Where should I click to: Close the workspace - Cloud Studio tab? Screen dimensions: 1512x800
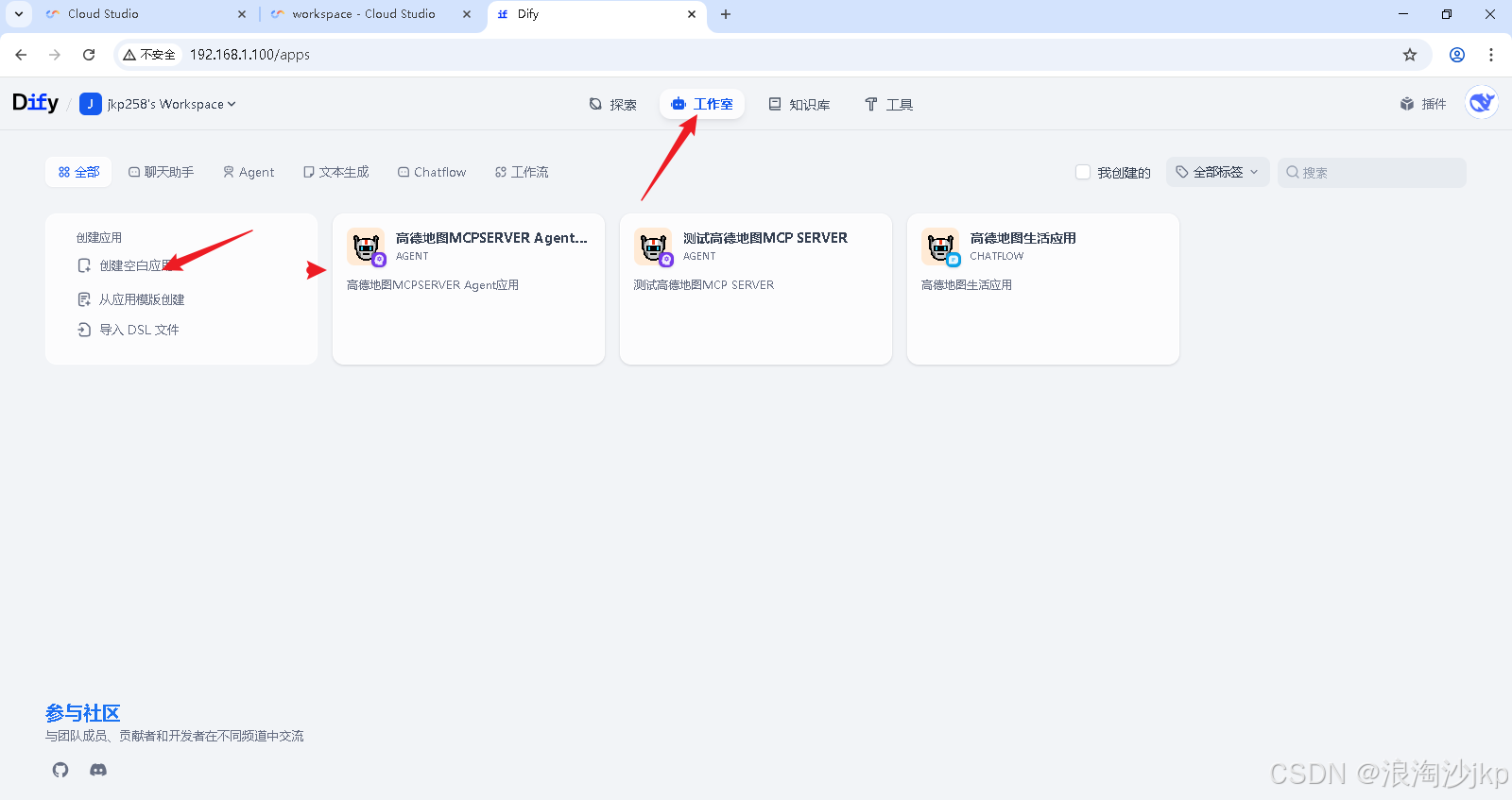point(467,14)
